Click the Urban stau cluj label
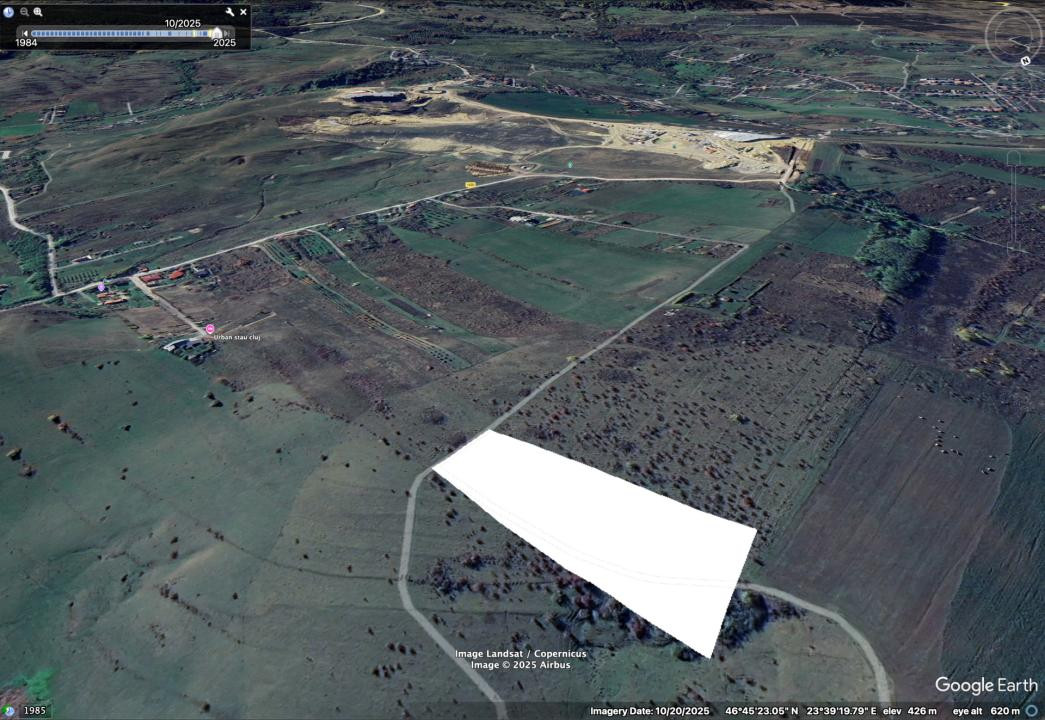Viewport: 1045px width, 720px height. coord(236,338)
